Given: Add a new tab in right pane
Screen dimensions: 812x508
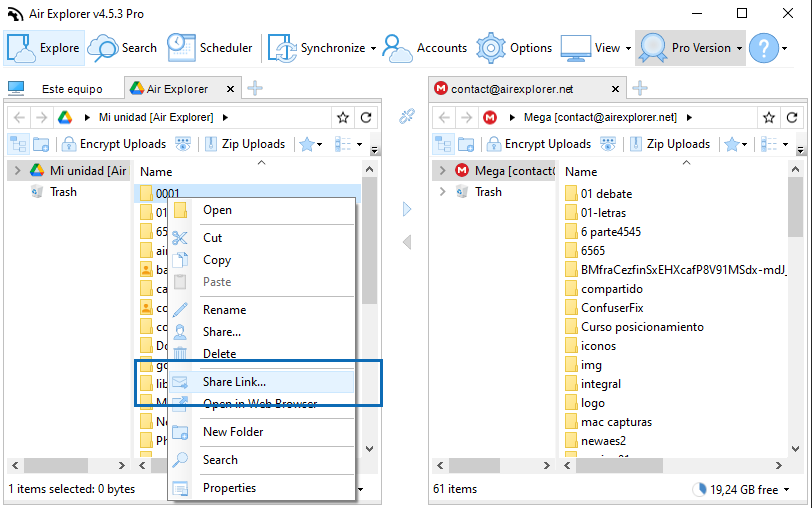Looking at the screenshot, I should (640, 88).
